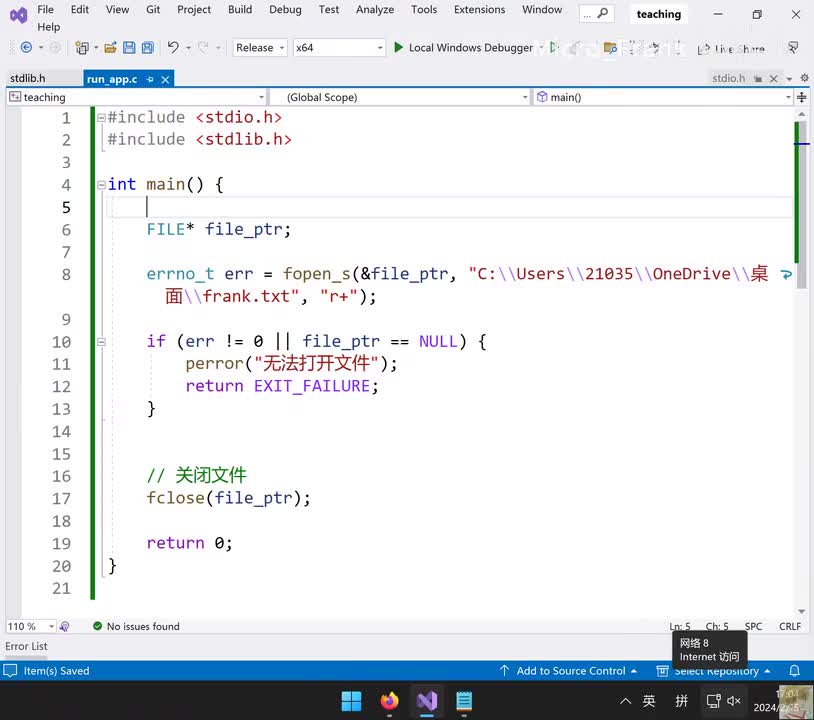The image size is (814, 720).
Task: Click the Visual Studio taskbar icon
Action: pos(427,701)
